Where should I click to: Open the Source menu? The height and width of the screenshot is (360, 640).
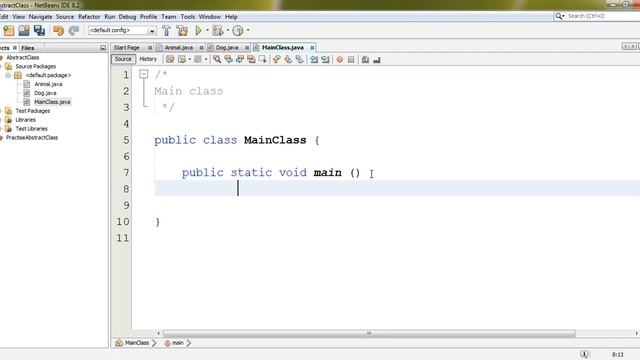tap(65, 17)
